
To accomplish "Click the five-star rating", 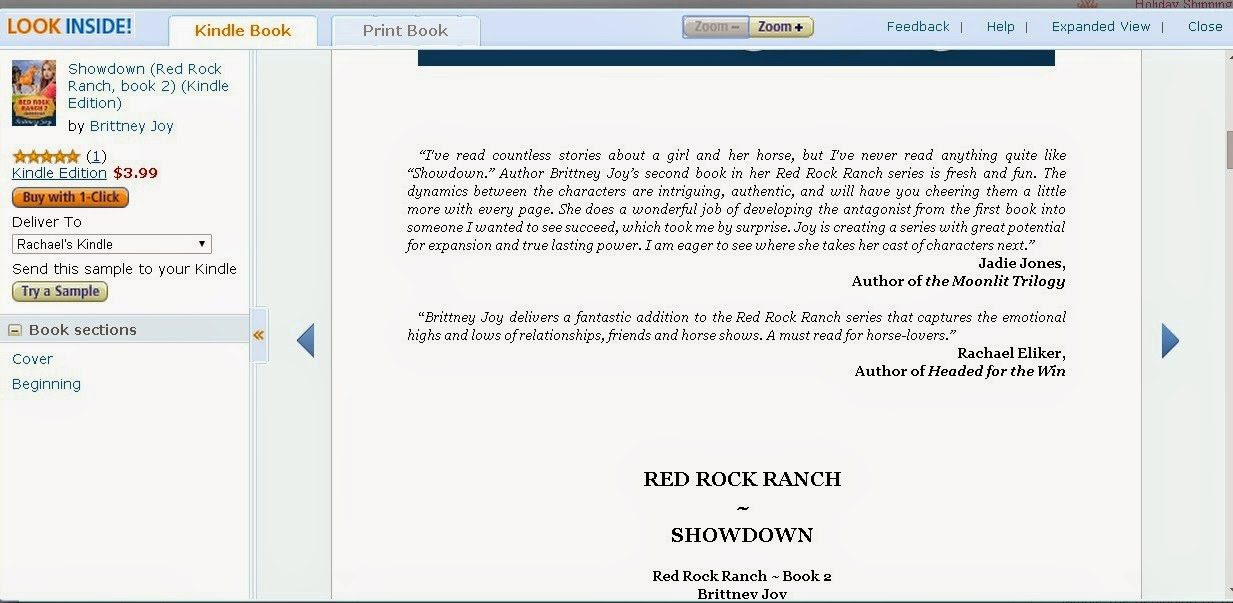I will 46,156.
